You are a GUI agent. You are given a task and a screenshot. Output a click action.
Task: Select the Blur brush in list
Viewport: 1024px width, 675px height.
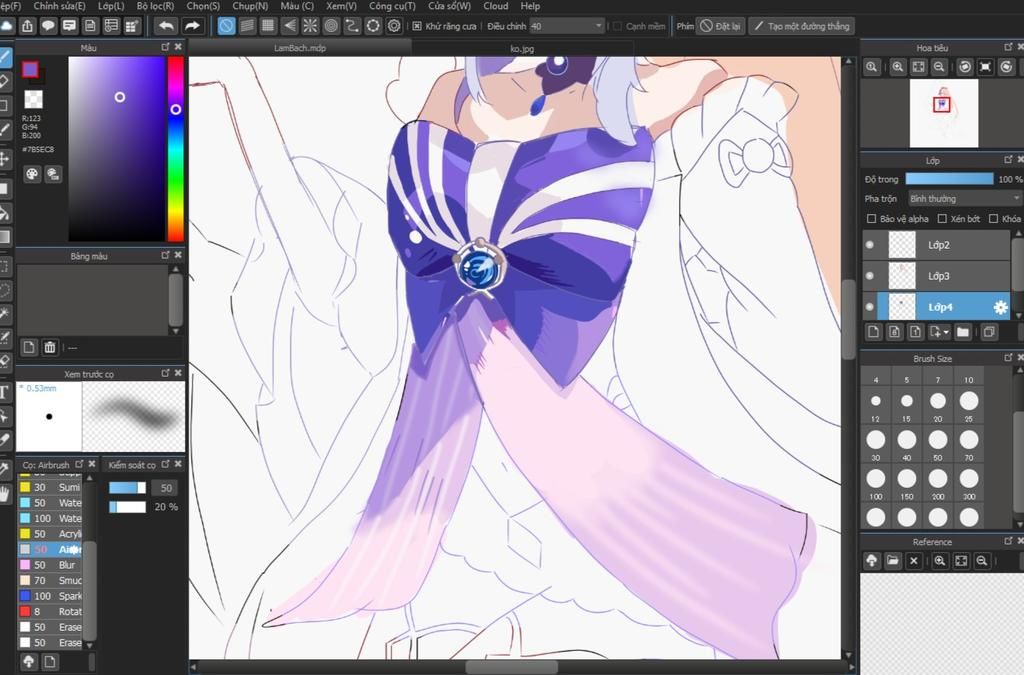tap(51, 565)
